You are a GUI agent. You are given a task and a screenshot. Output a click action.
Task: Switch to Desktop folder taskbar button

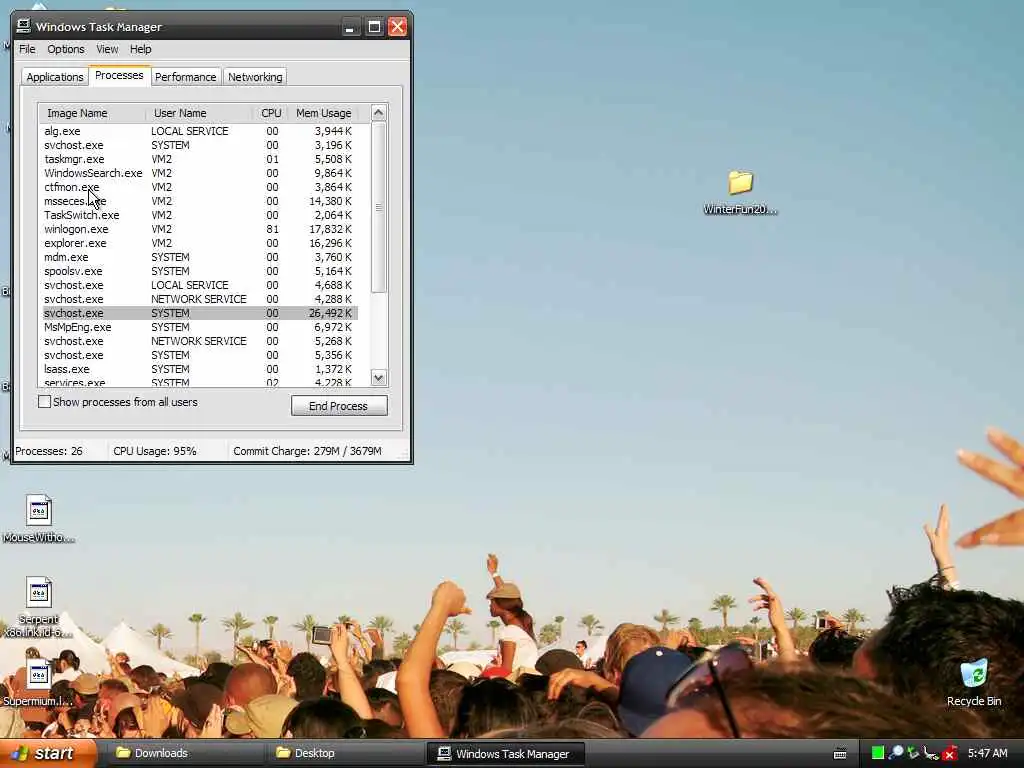point(344,753)
